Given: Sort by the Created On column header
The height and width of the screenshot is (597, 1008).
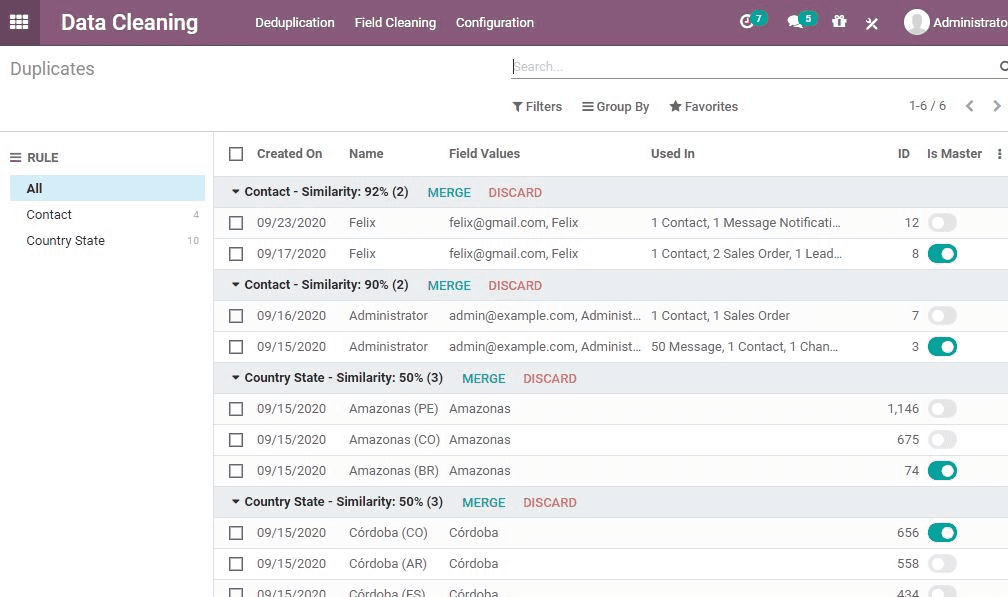Looking at the screenshot, I should pyautogui.click(x=289, y=154).
